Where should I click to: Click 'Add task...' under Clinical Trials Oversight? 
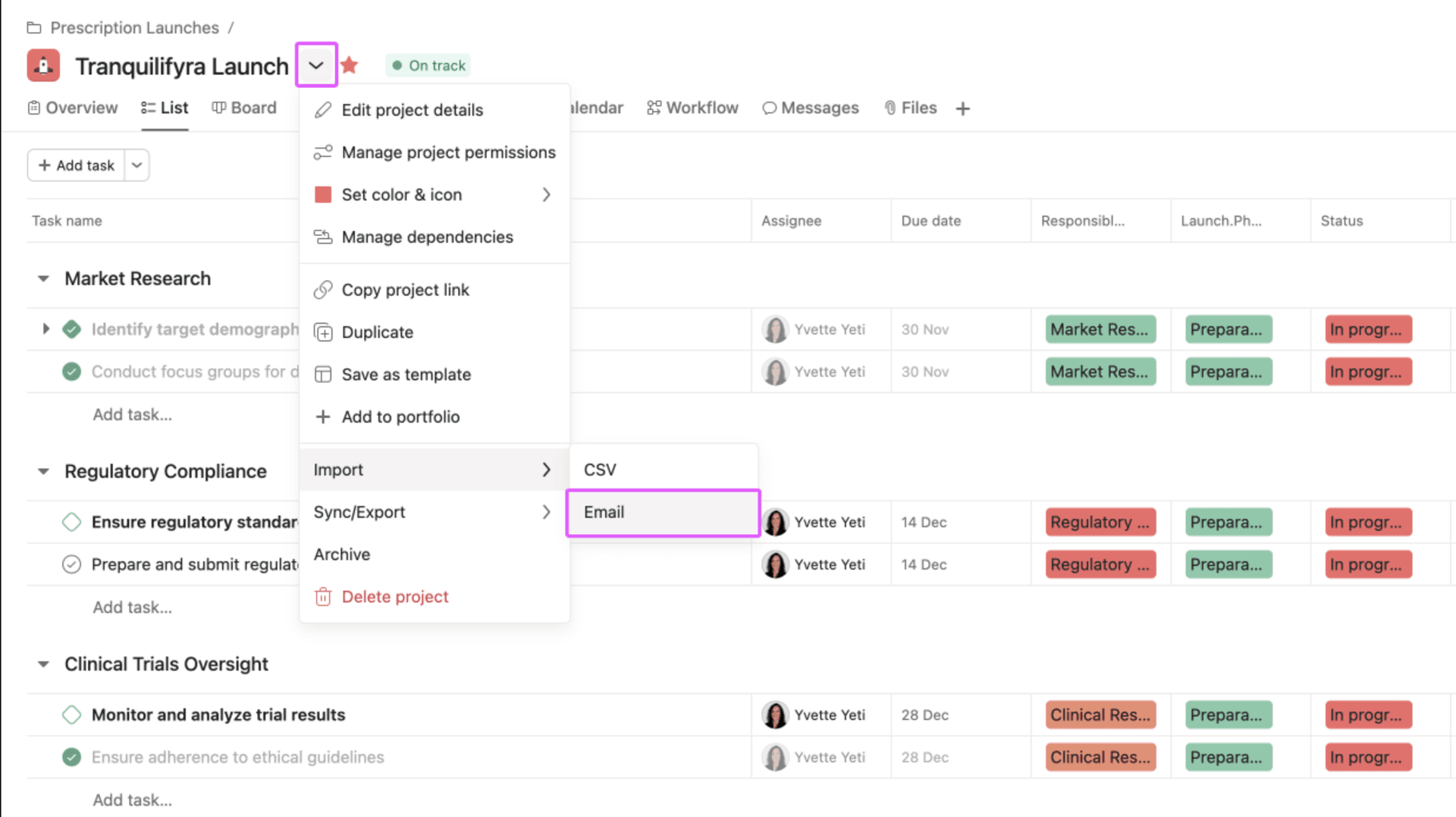(x=133, y=799)
